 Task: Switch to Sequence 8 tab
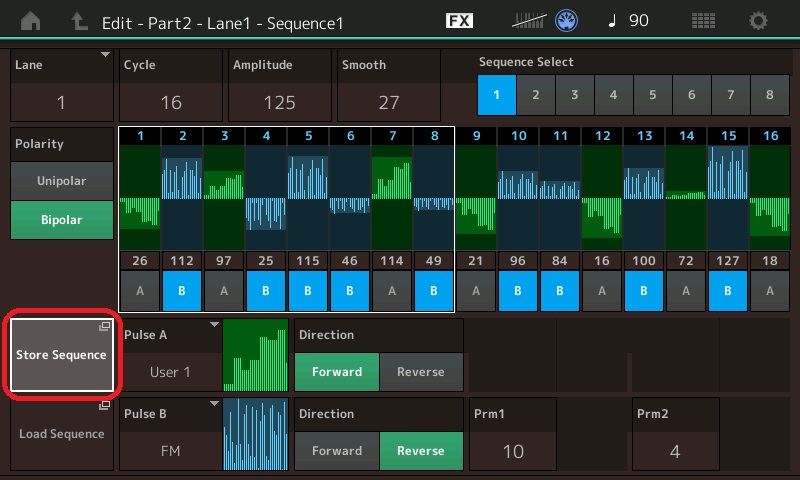coord(769,95)
